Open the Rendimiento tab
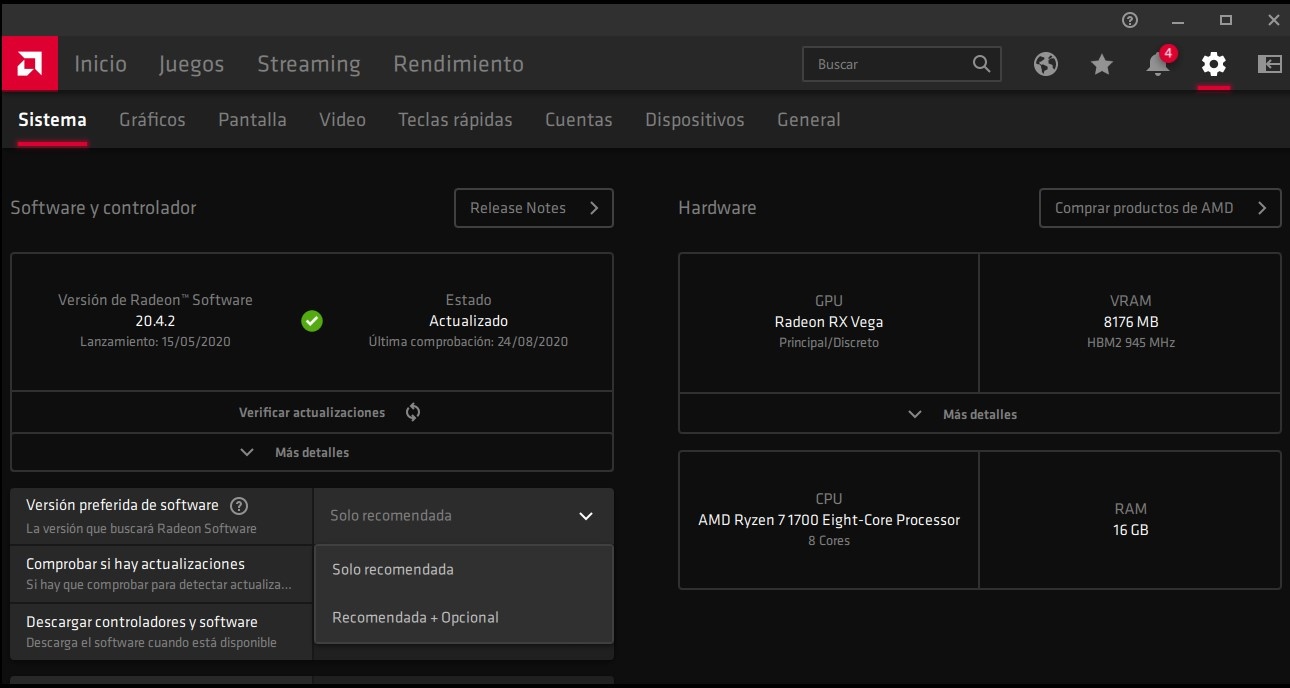This screenshot has height=688, width=1290. [459, 64]
